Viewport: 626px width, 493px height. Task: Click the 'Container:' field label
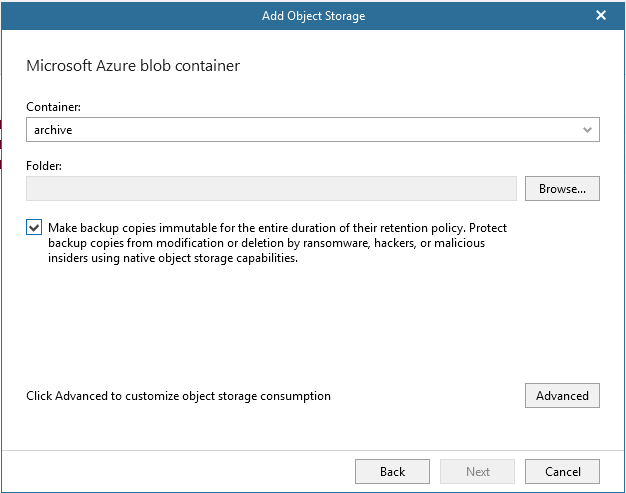53,107
